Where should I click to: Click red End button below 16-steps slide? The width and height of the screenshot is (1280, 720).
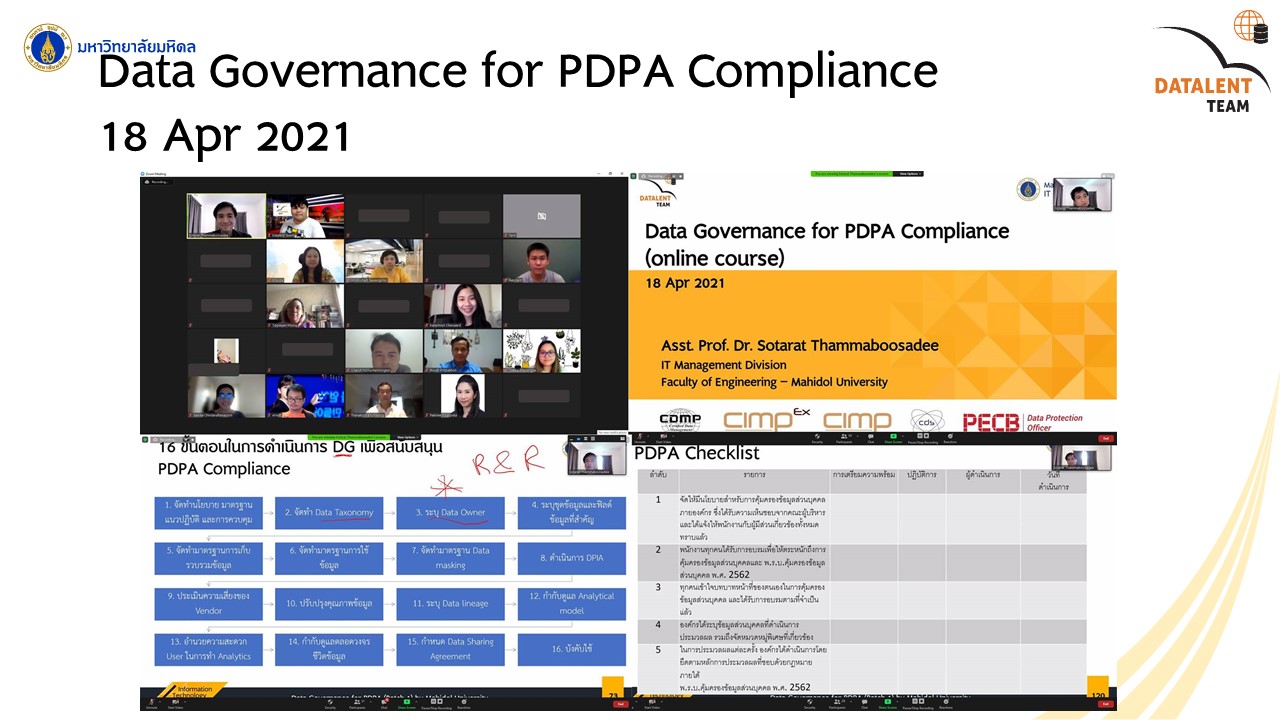pyautogui.click(x=619, y=705)
